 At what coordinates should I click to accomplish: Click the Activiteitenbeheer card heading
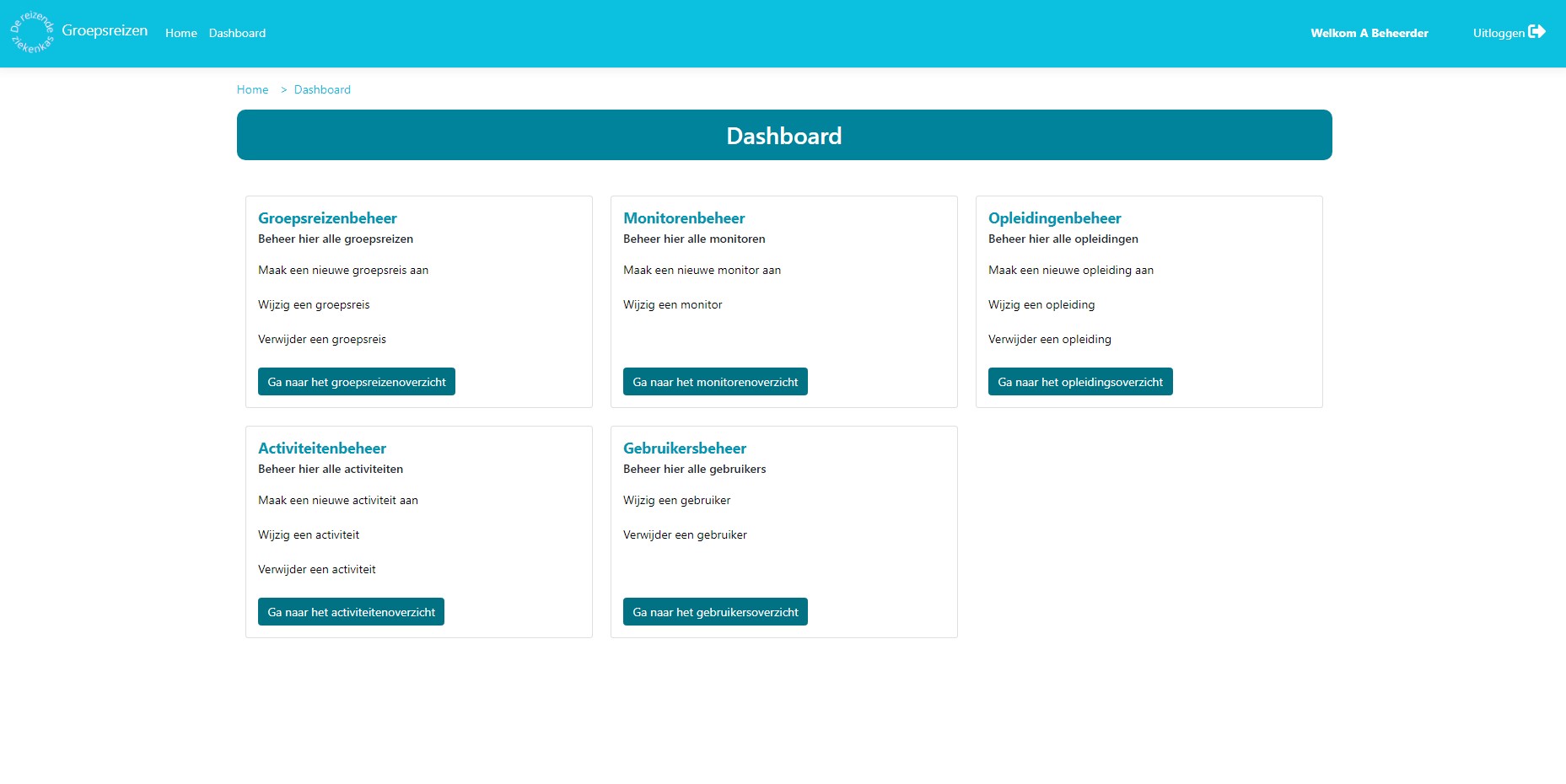pyautogui.click(x=322, y=448)
